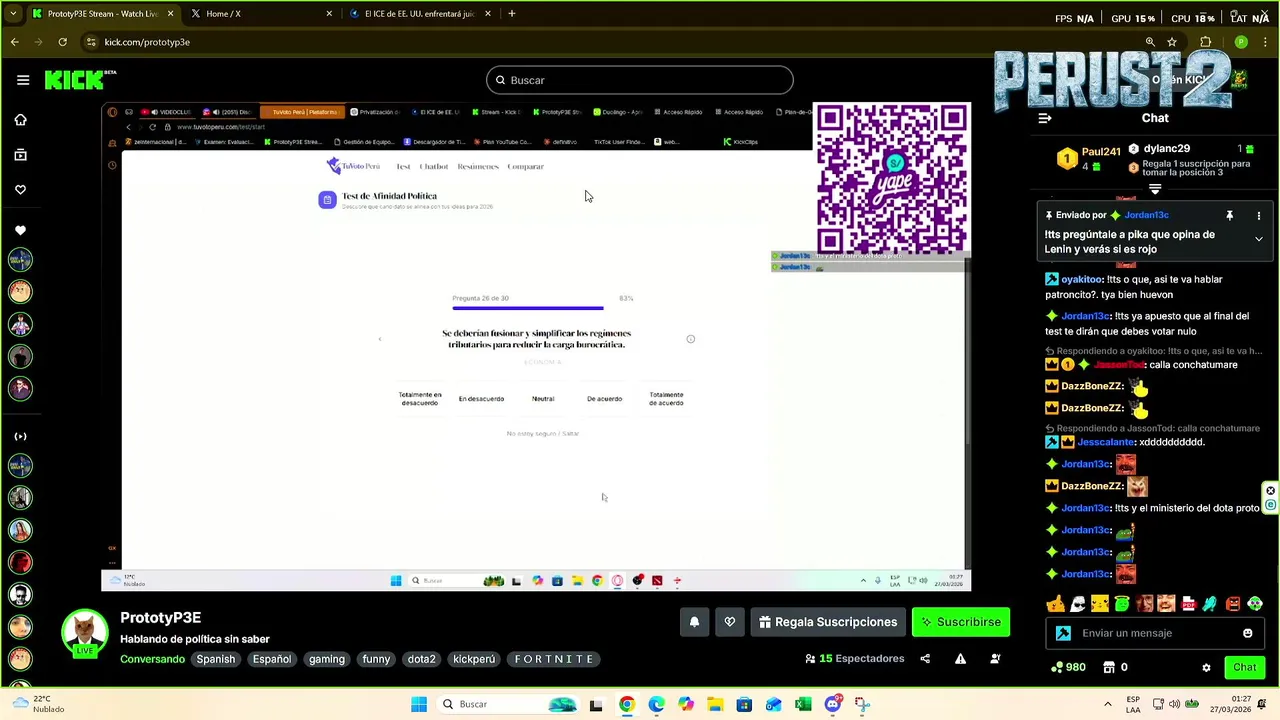Select the funny tag

[376, 659]
